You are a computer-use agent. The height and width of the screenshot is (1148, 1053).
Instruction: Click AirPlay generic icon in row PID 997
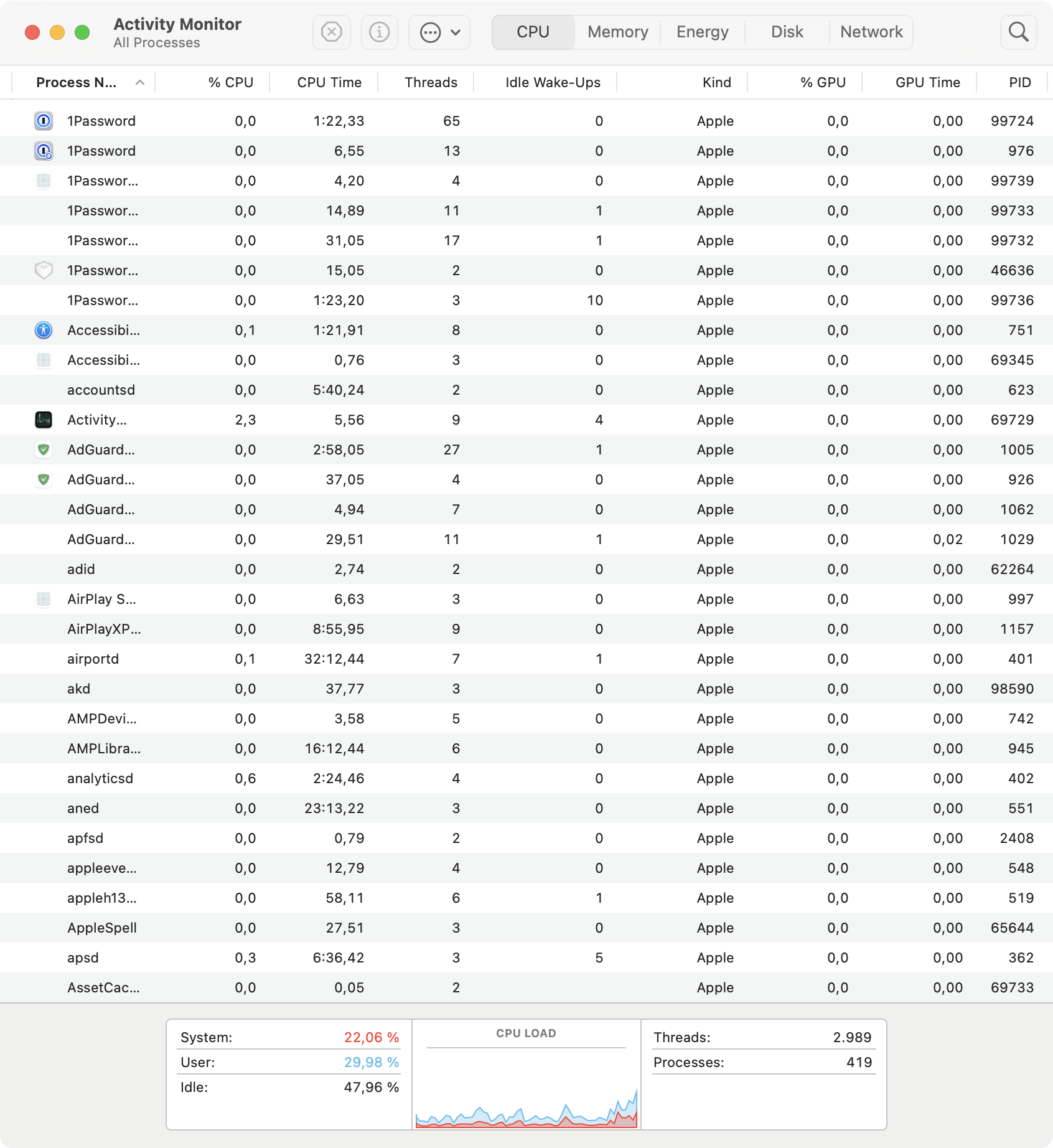(x=44, y=599)
